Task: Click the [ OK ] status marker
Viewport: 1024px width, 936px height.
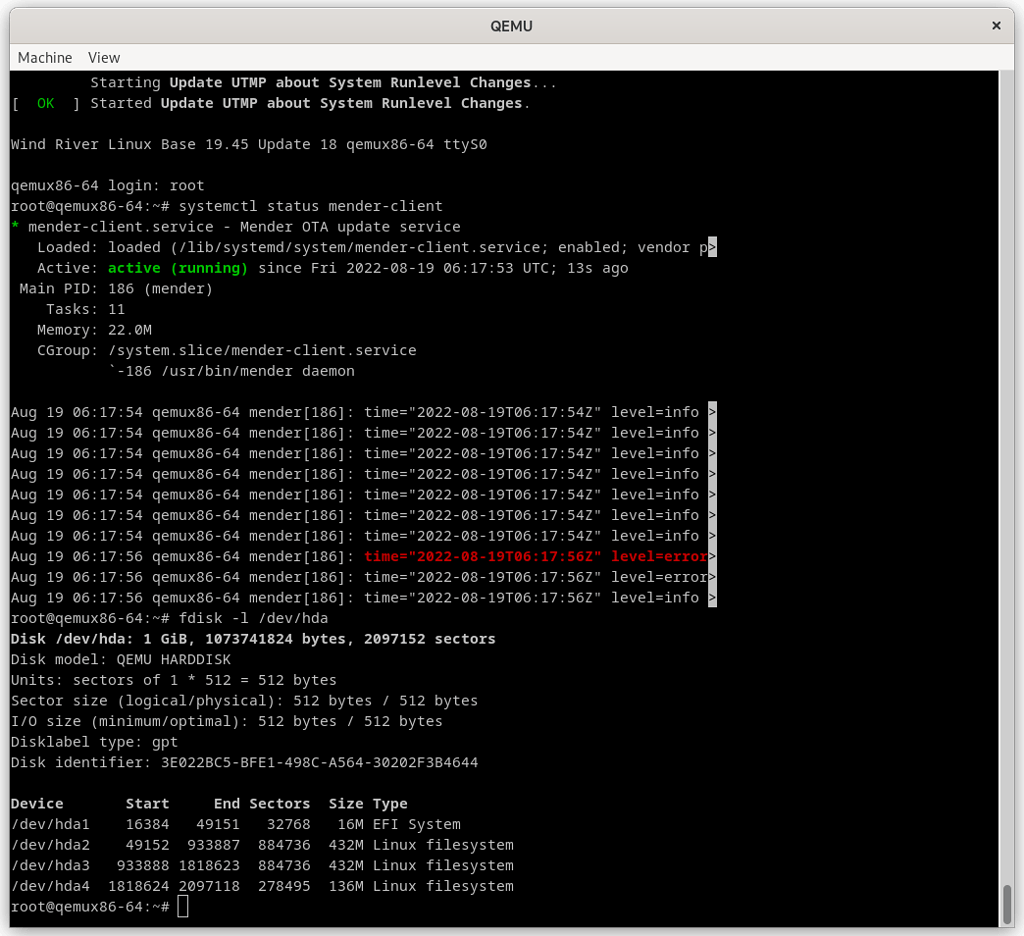Action: coord(44,102)
